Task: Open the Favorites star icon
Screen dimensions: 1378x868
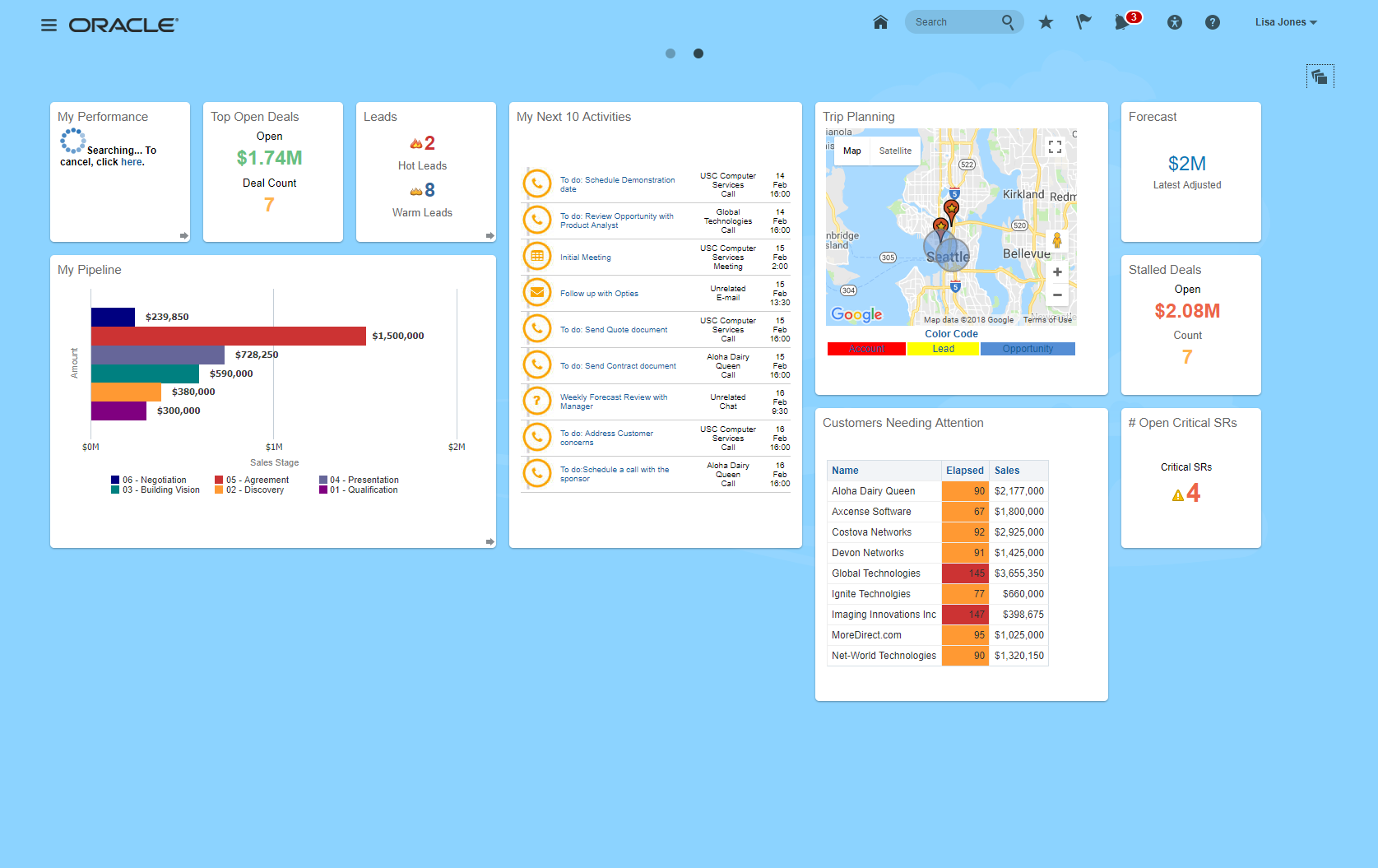Action: coord(1046,22)
